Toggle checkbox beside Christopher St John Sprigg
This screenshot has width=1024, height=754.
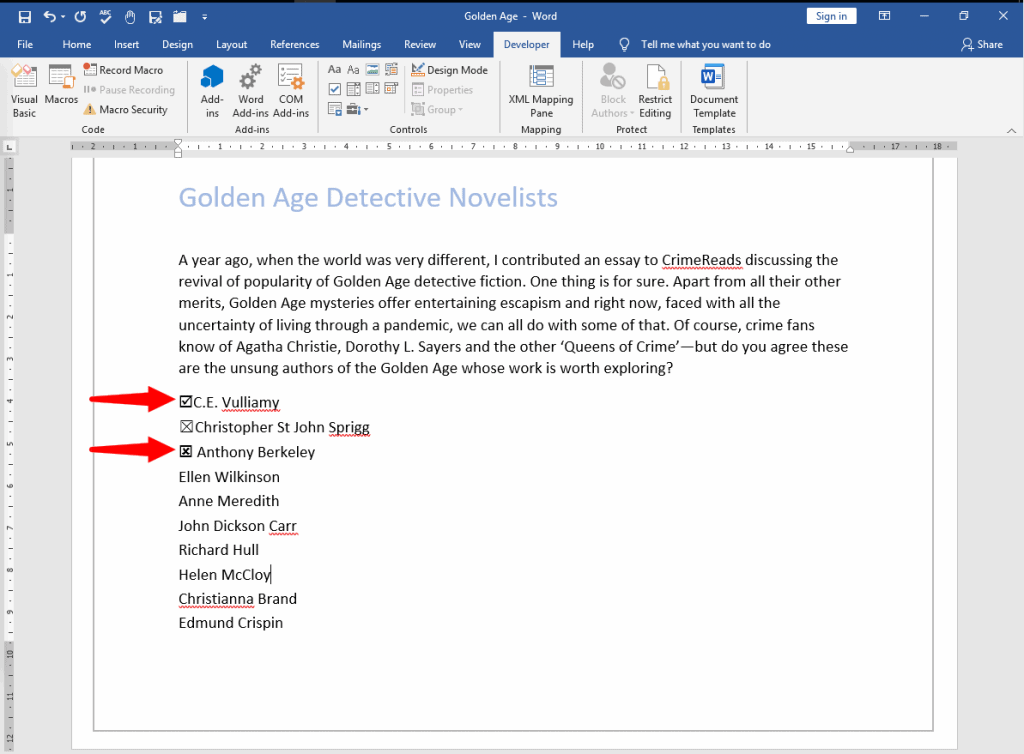point(186,427)
